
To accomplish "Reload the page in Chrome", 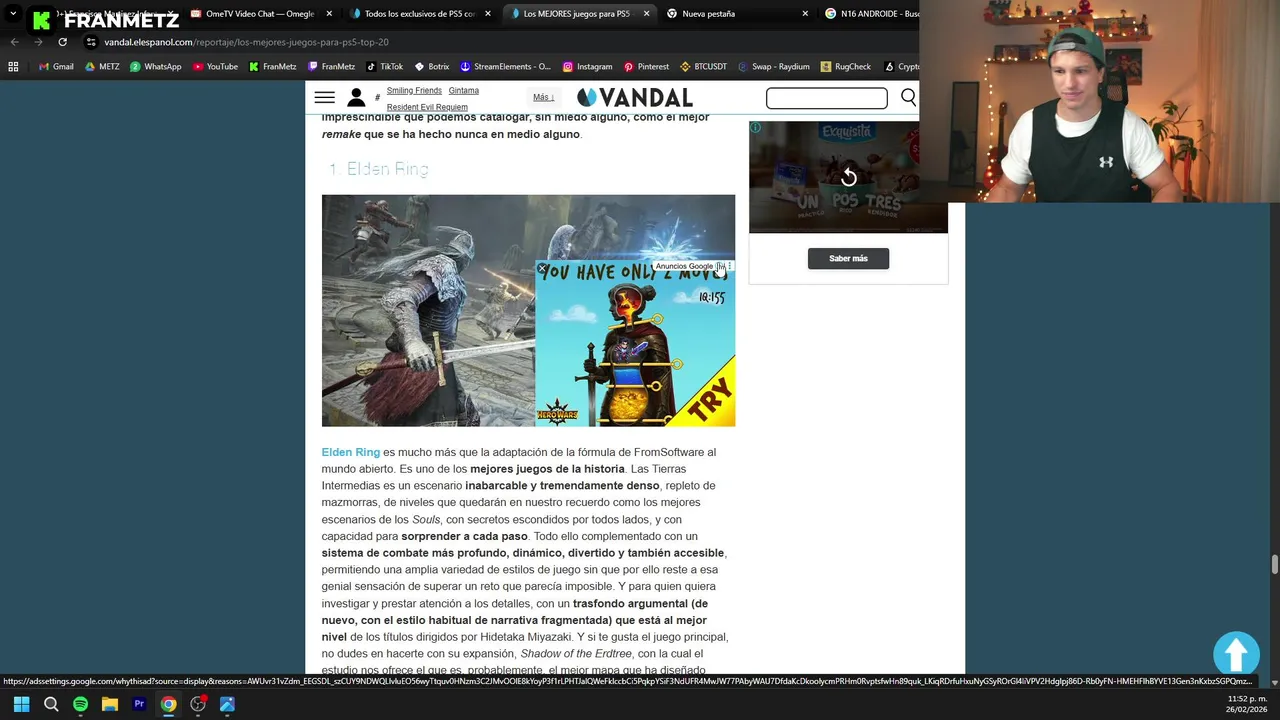I will (x=62, y=42).
